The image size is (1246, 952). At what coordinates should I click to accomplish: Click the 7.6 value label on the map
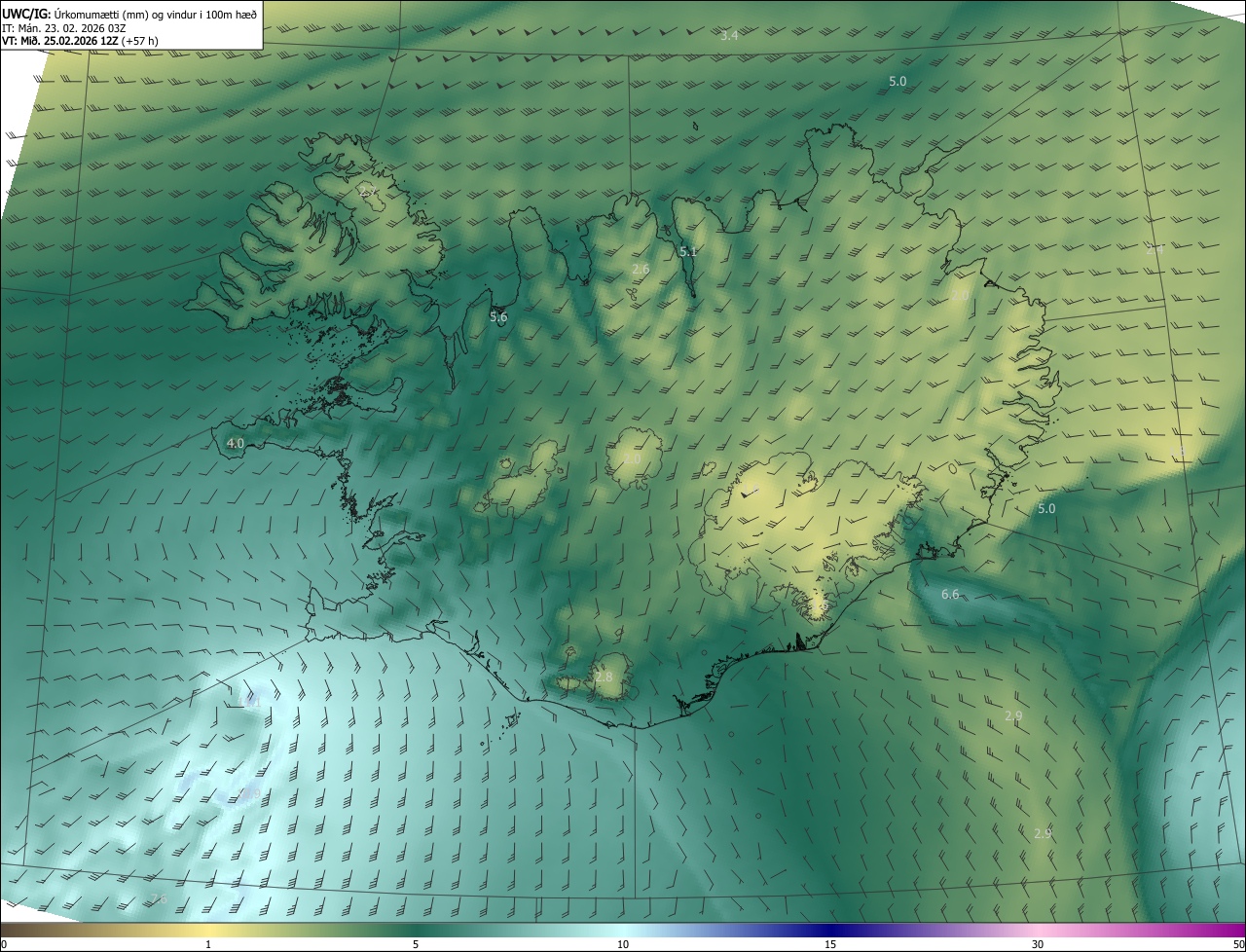click(158, 897)
